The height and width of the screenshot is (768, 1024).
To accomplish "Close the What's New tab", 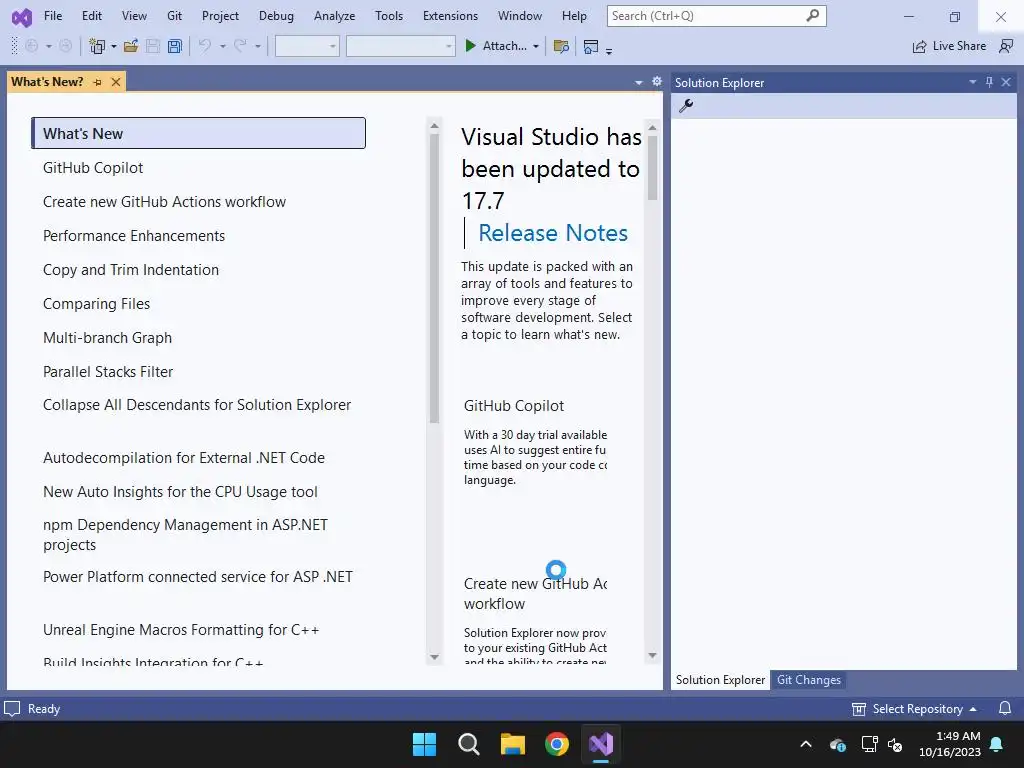I will coord(116,82).
